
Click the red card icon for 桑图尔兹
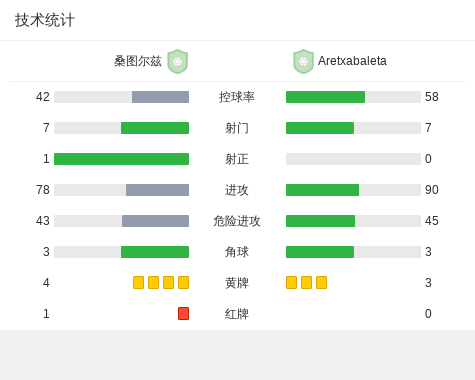(x=183, y=313)
